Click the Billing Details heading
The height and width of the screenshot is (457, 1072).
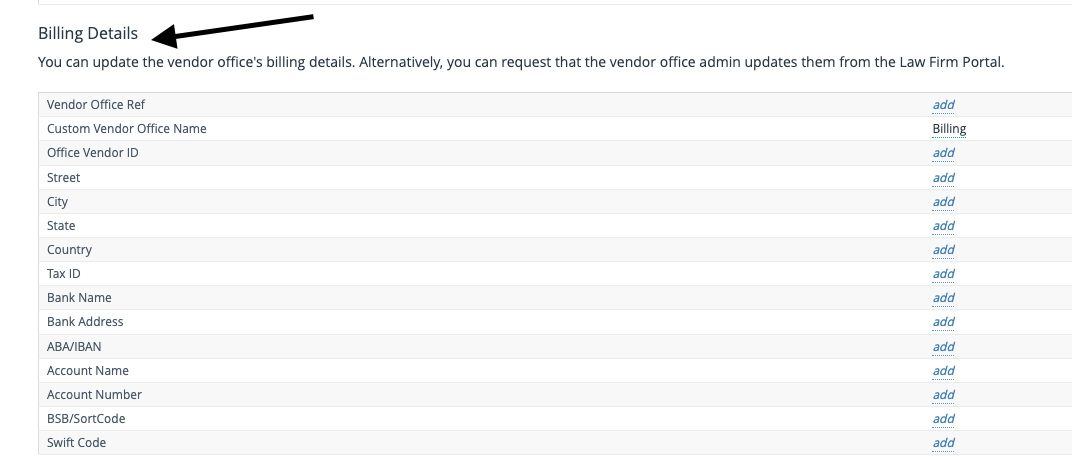tap(88, 34)
